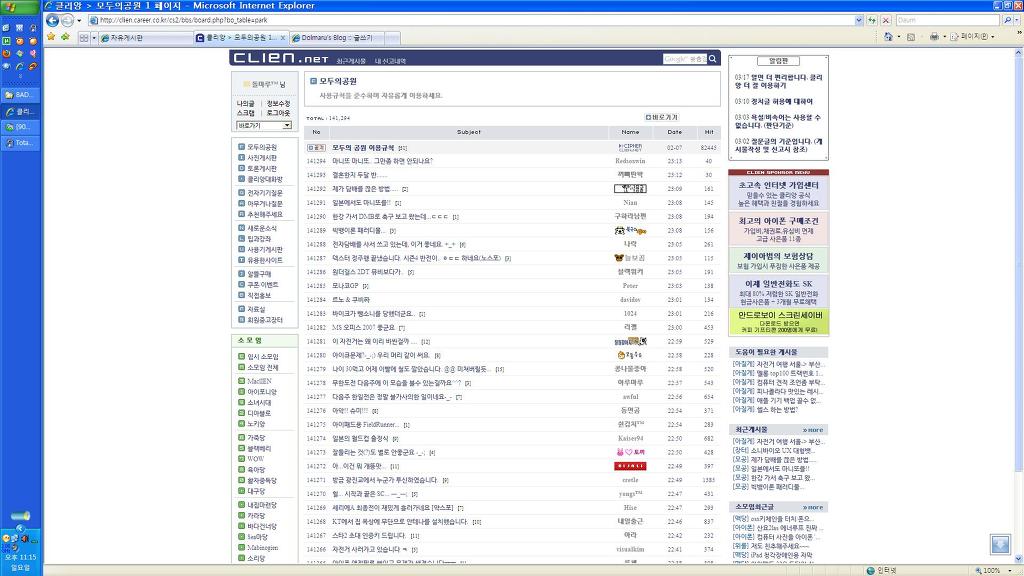Click the Home toolbar icon
The width and height of the screenshot is (1024, 576).
pos(888,37)
